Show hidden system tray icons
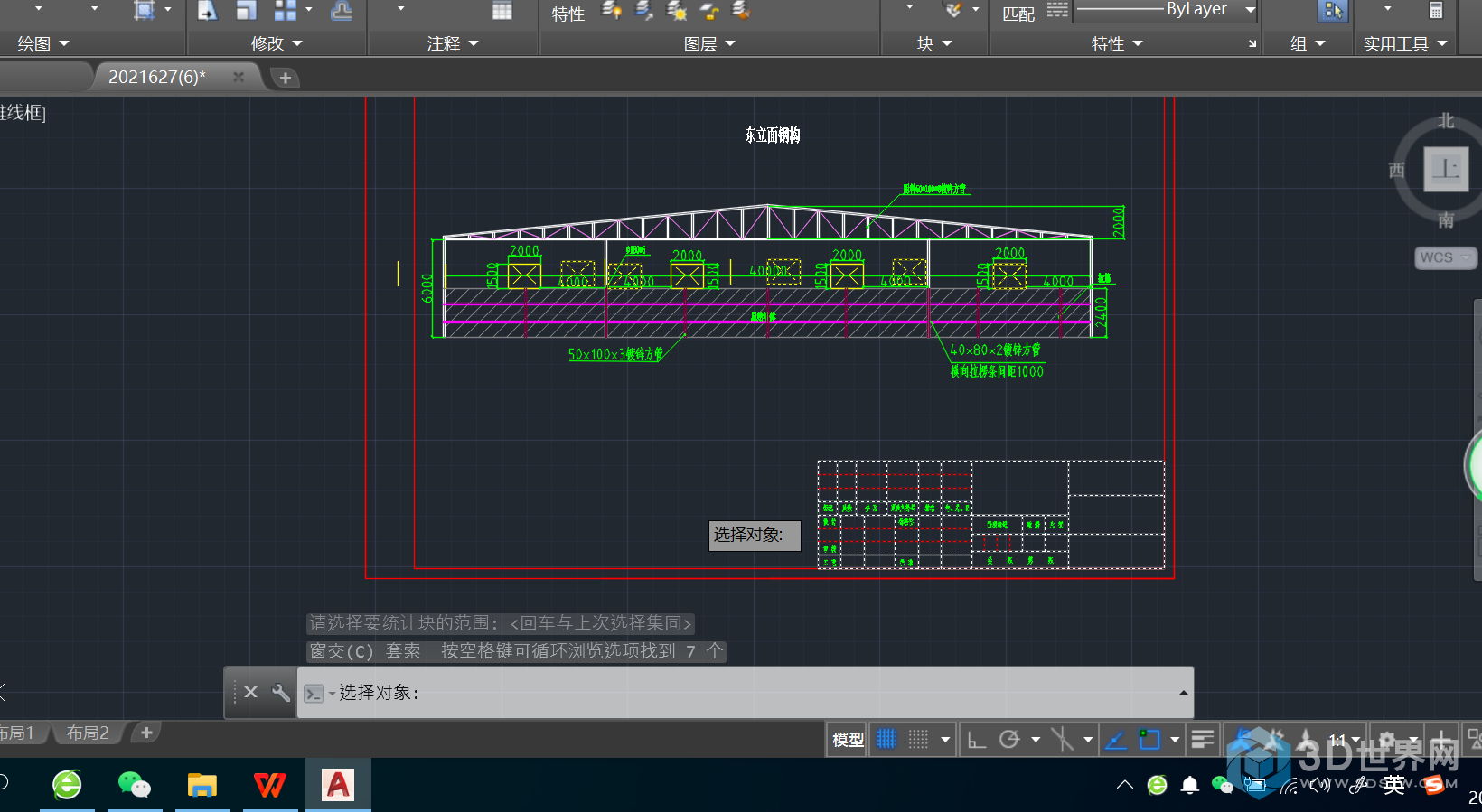1482x812 pixels. (x=1125, y=785)
